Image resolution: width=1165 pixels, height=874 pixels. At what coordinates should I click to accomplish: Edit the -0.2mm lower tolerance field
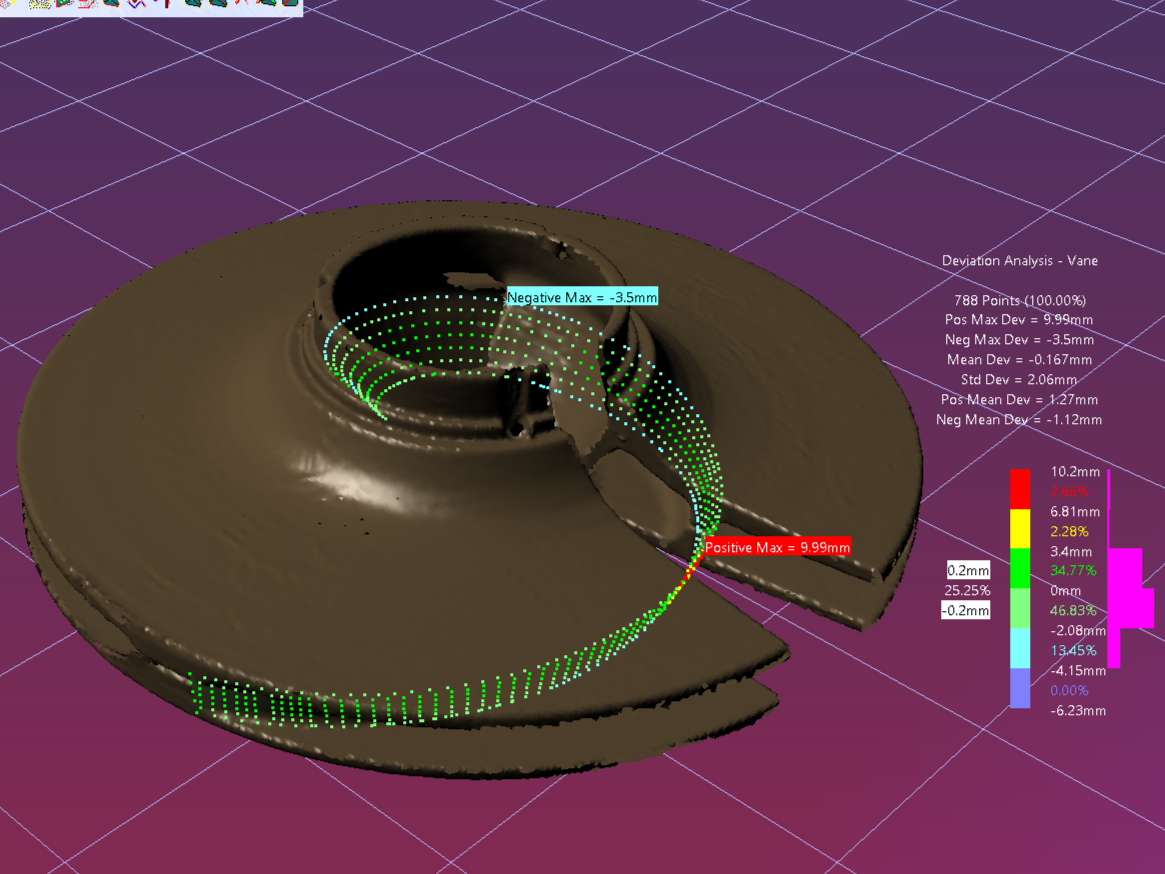(x=966, y=610)
